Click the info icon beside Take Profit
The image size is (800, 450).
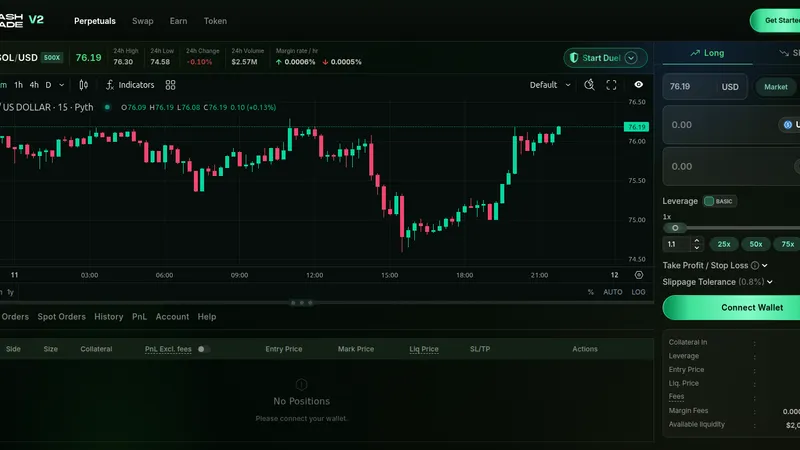point(755,265)
